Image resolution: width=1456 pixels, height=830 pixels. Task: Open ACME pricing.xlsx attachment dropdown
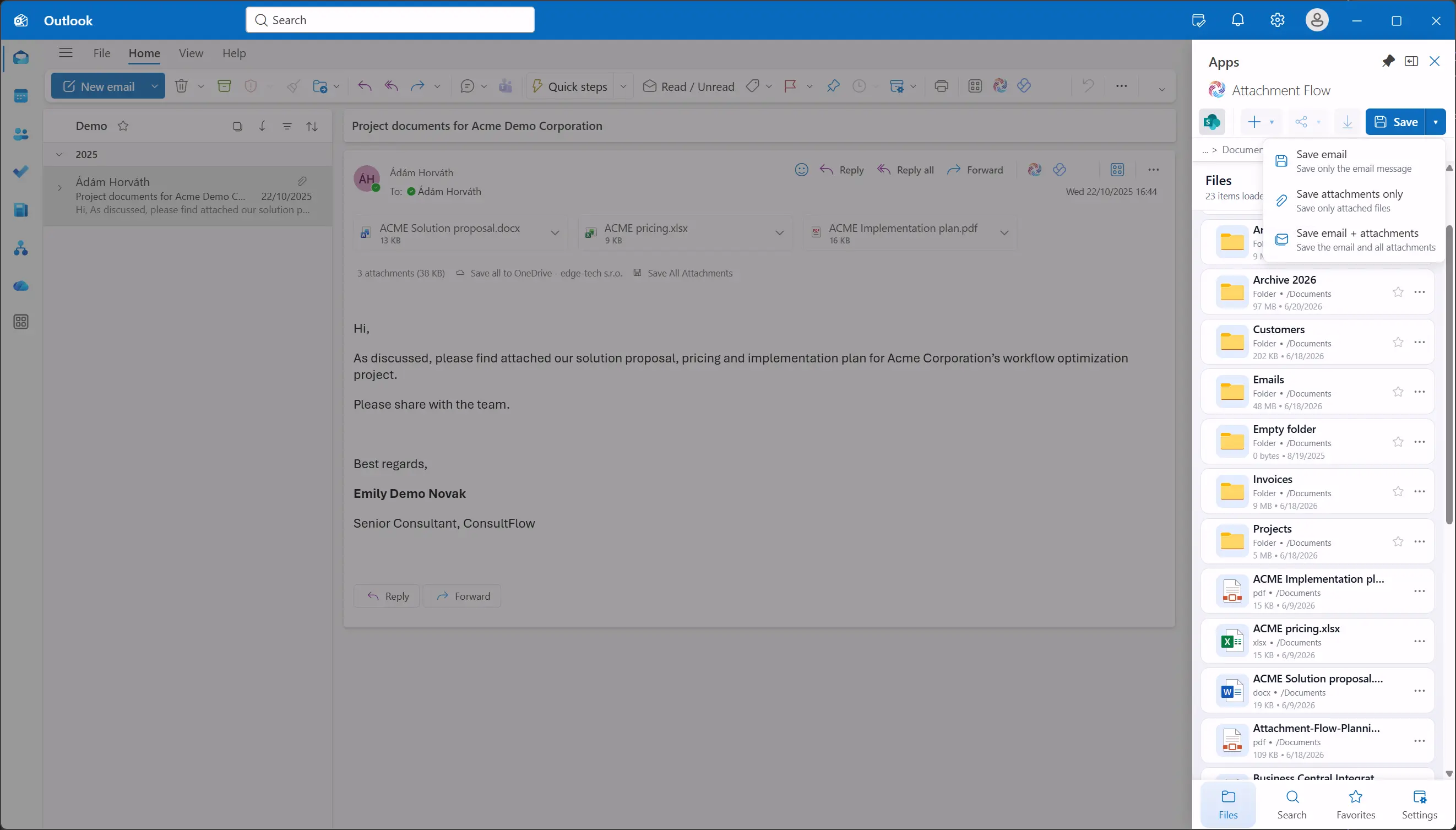[x=780, y=232]
